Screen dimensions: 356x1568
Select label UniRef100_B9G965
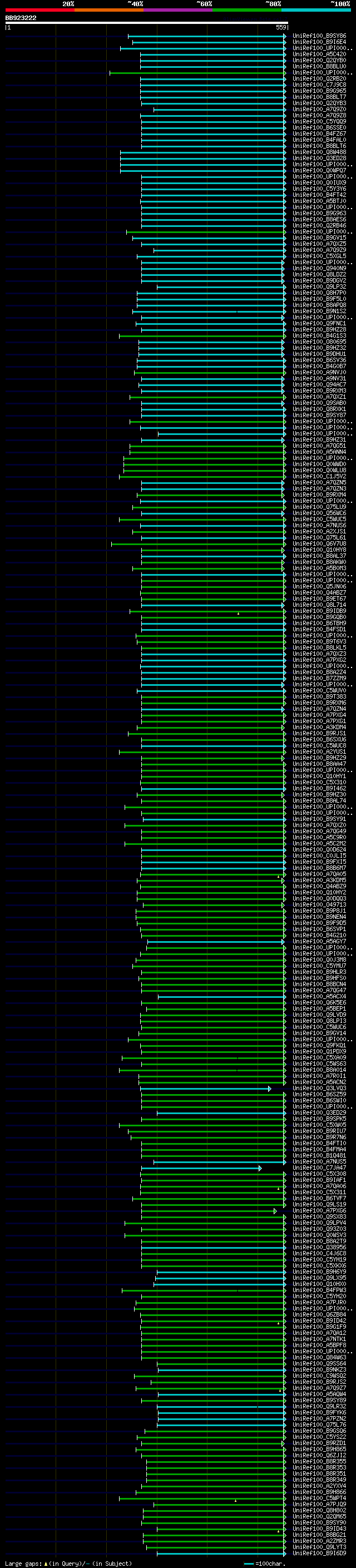(319, 91)
